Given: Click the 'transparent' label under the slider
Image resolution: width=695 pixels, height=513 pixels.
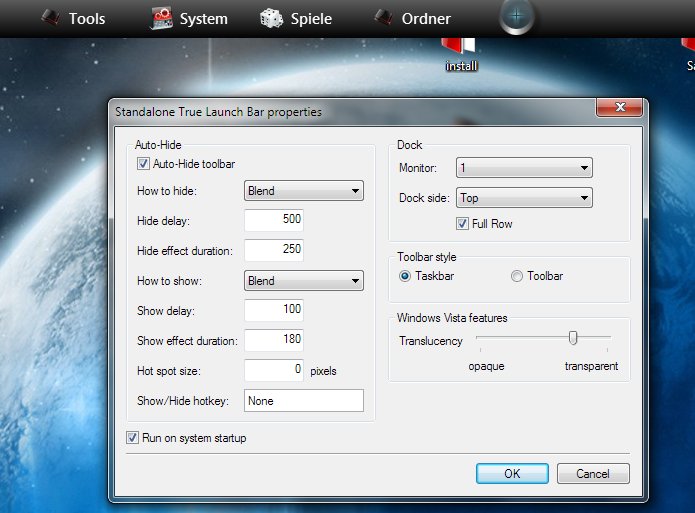Looking at the screenshot, I should (591, 366).
